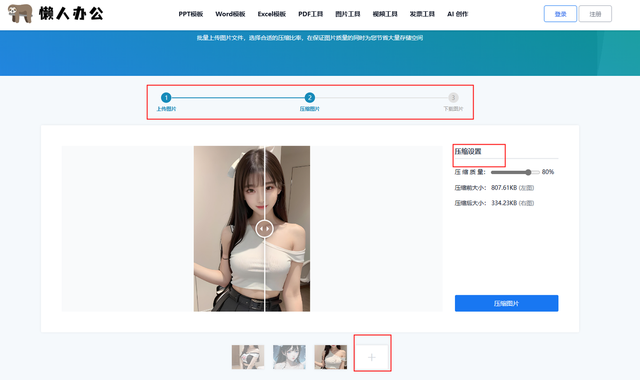The height and width of the screenshot is (380, 640).
Task: Select the first image thumbnail
Action: [248, 357]
